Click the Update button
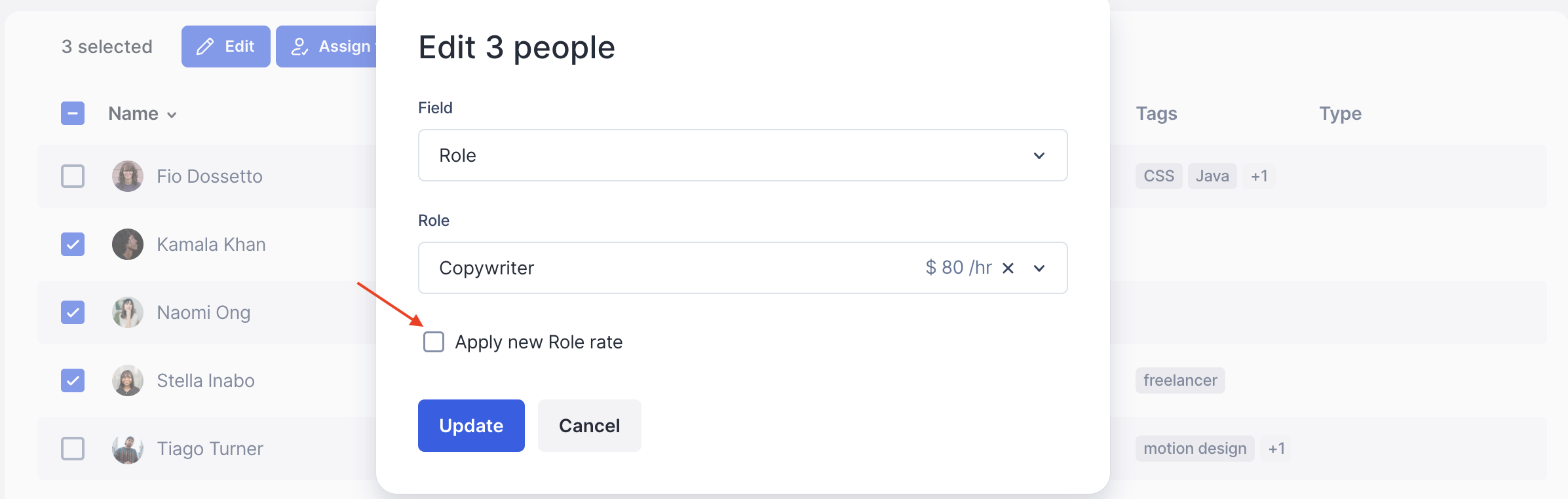The height and width of the screenshot is (499, 1568). [471, 426]
